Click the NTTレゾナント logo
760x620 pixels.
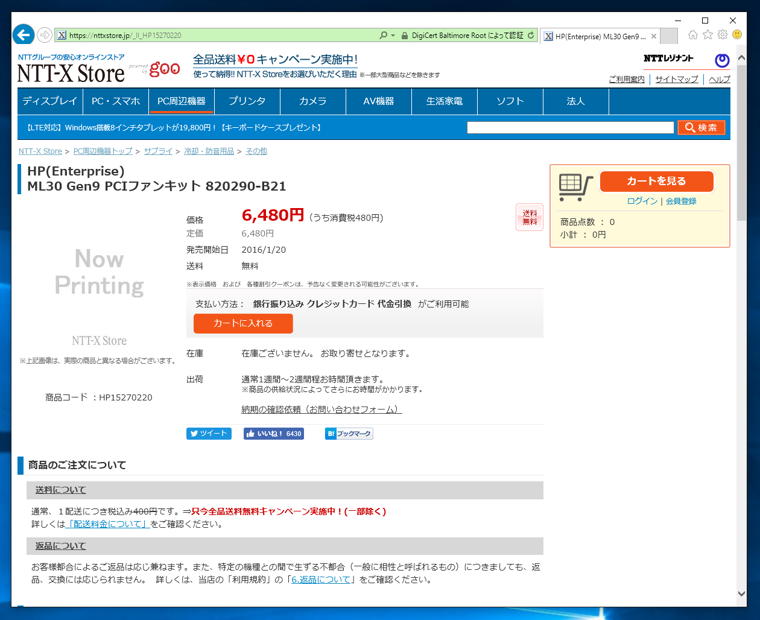coord(668,58)
